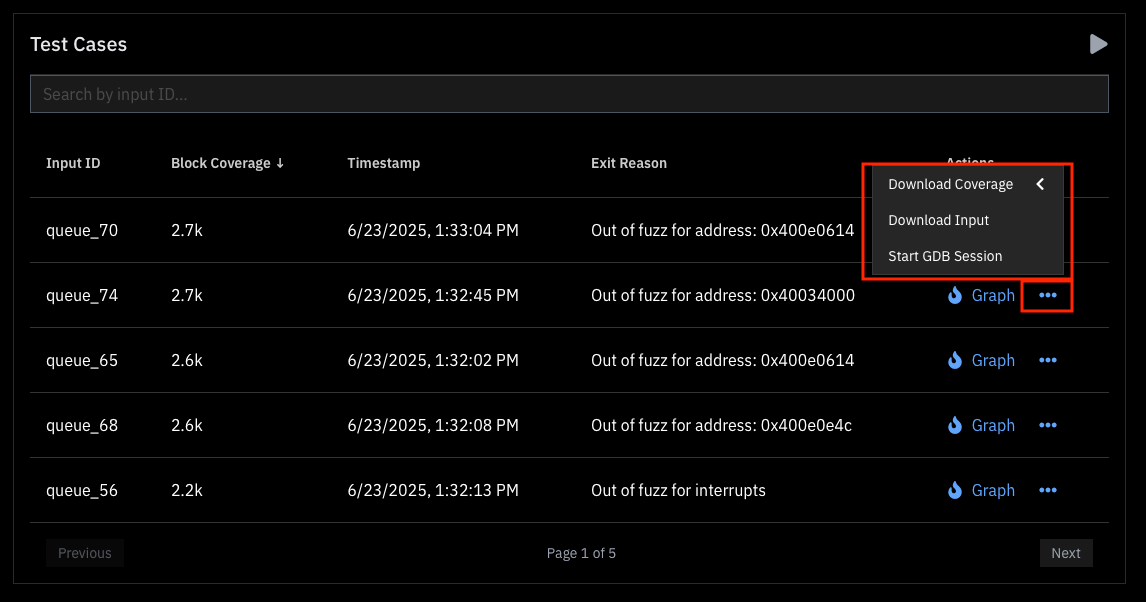The image size is (1146, 602).
Task: Sort by the Block Coverage column header
Action: [x=227, y=163]
